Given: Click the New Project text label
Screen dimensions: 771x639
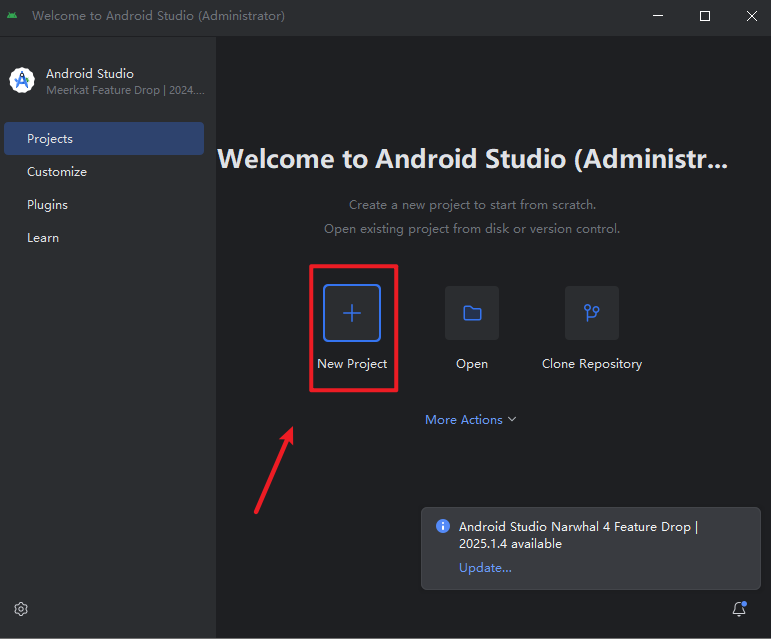Looking at the screenshot, I should coord(352,364).
